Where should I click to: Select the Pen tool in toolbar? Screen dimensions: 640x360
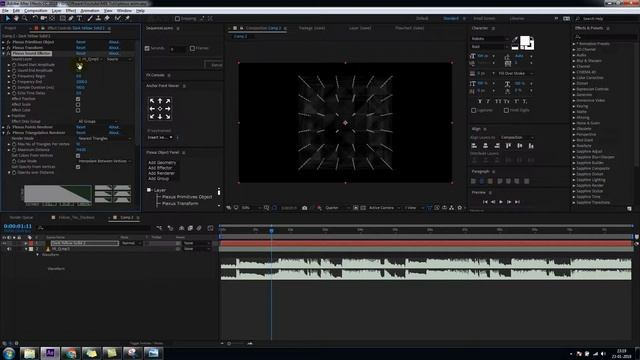click(x=71, y=18)
